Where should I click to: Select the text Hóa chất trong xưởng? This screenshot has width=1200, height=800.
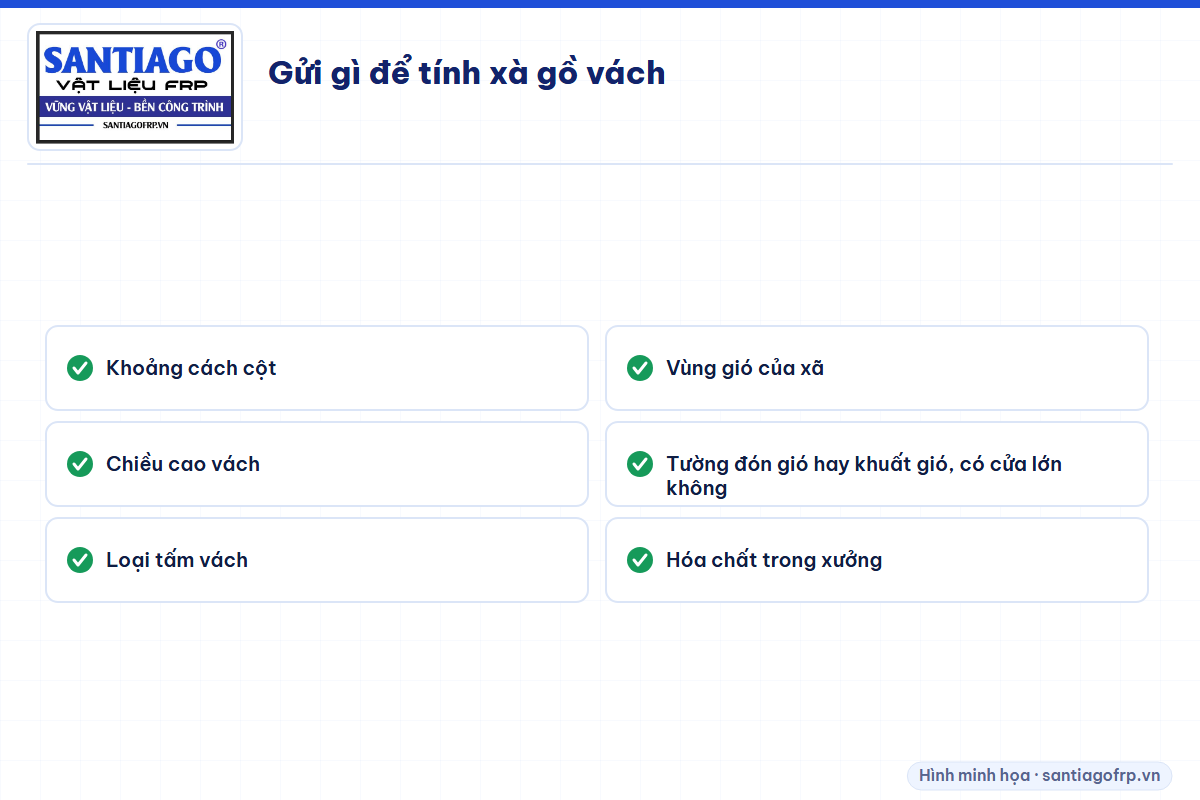tap(774, 560)
